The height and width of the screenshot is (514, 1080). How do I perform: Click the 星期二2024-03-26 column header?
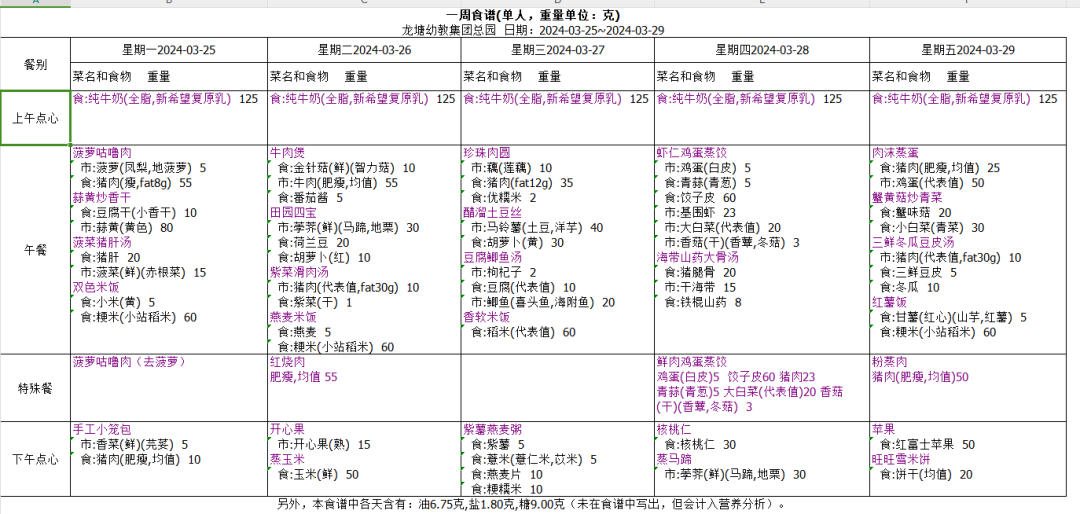tap(364, 50)
